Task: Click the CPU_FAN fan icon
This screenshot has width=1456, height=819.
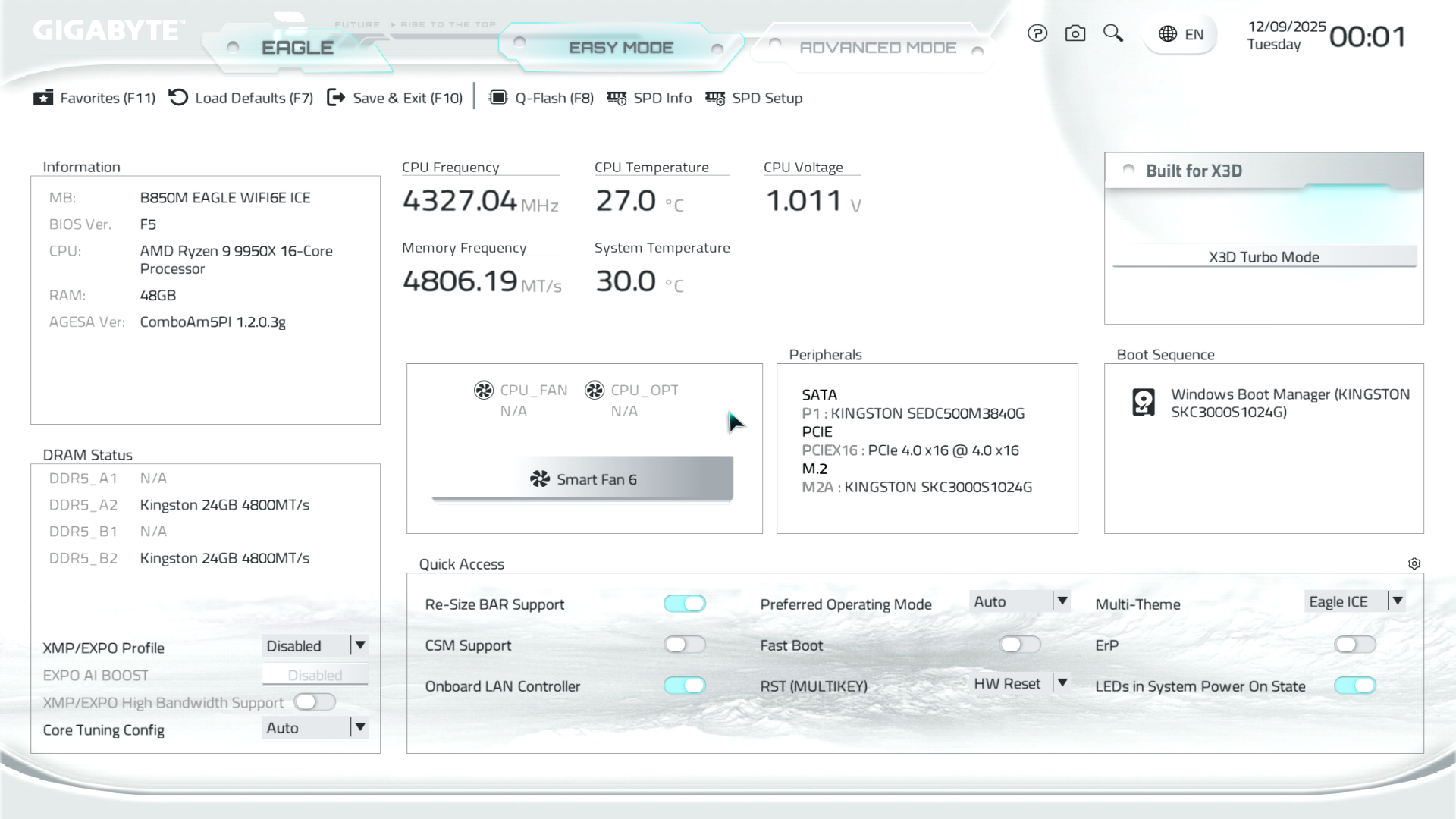Action: 484,390
